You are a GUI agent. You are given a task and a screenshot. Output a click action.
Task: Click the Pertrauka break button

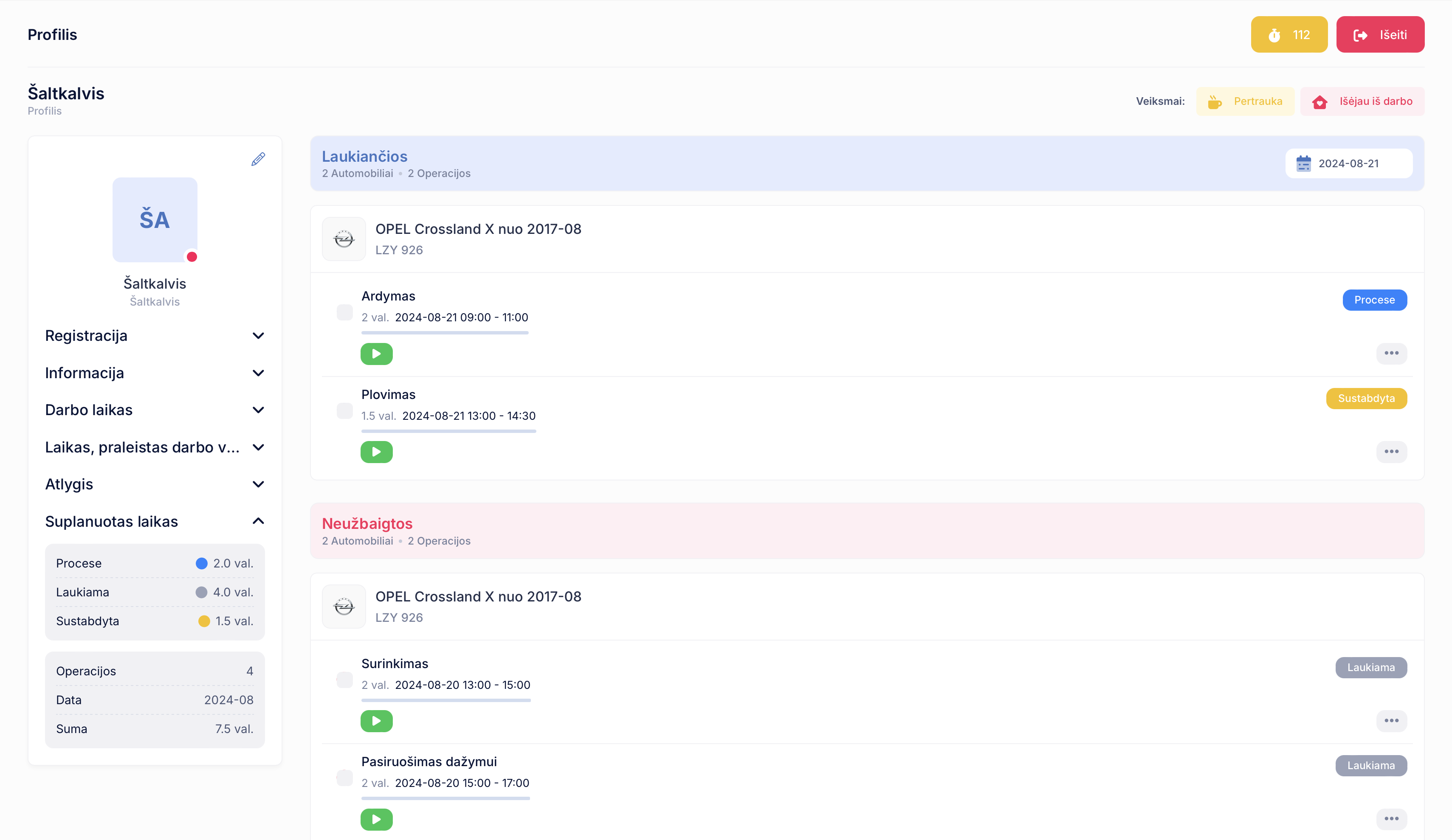point(1245,101)
